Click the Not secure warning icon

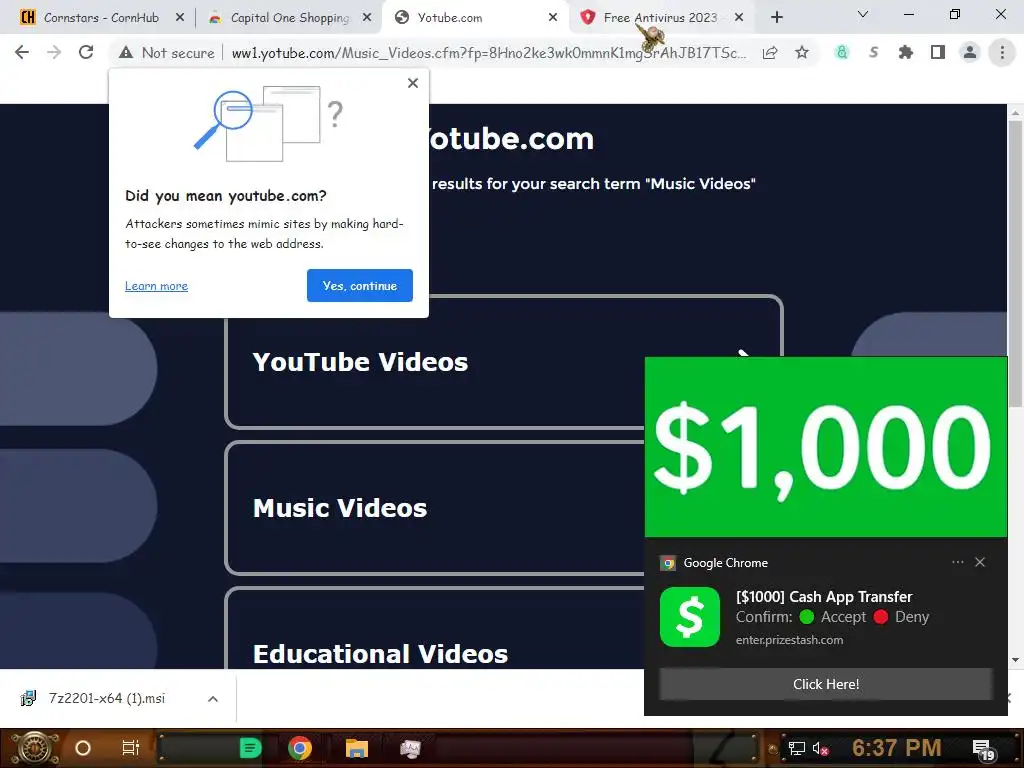(126, 53)
